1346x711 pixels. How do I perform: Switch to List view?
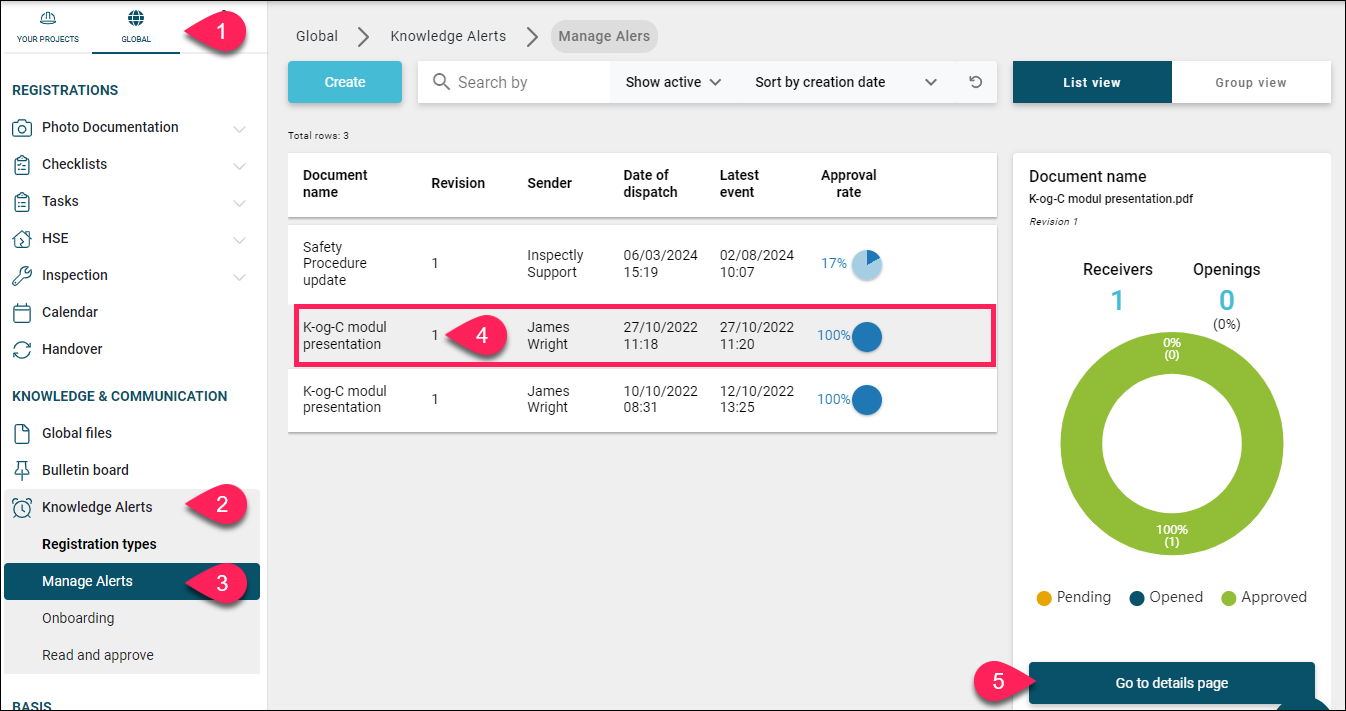tap(1092, 82)
